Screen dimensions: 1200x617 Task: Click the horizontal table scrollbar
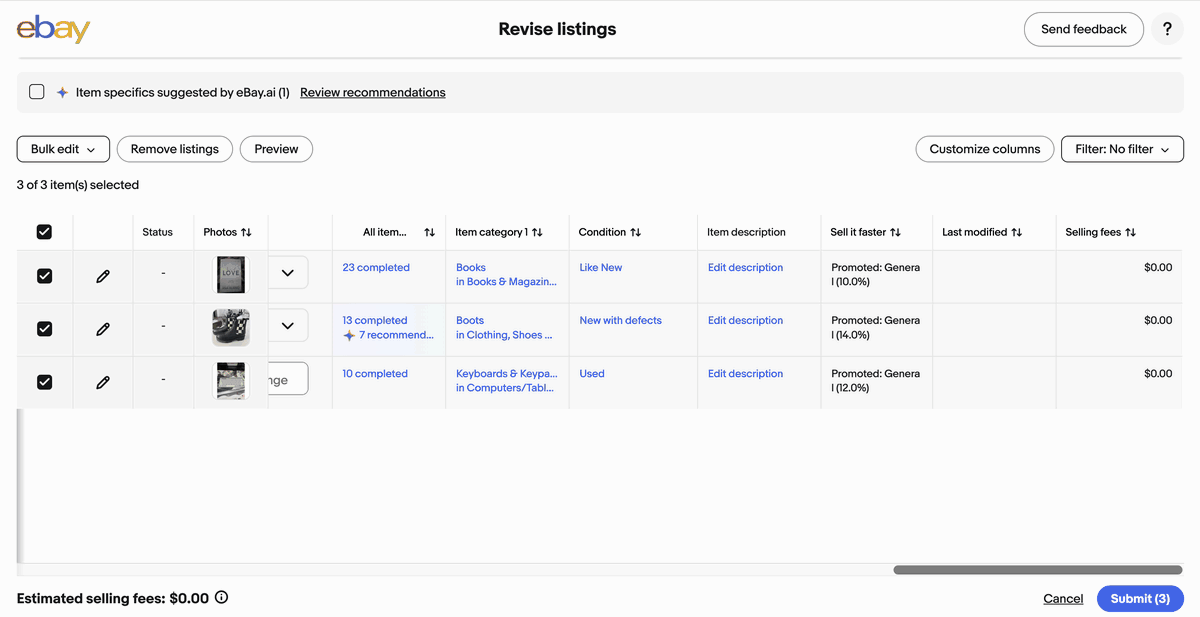(1038, 570)
